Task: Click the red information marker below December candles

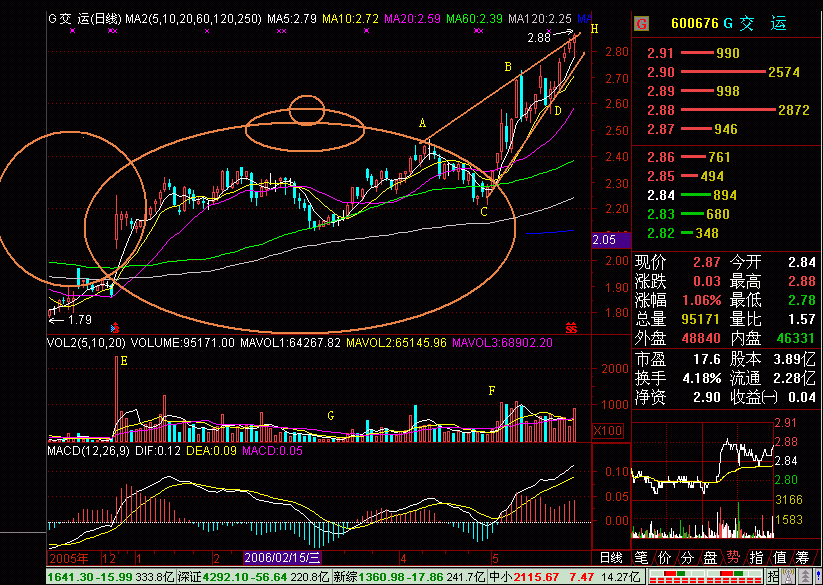Action: tap(115, 329)
